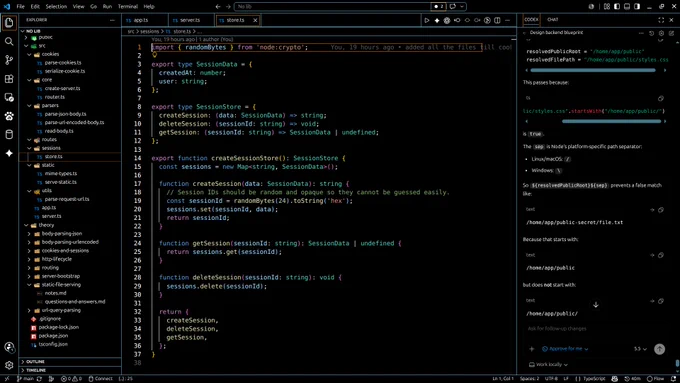Click the main branch in status bar
Viewport: 680px width, 383px height.
pyautogui.click(x=26, y=379)
